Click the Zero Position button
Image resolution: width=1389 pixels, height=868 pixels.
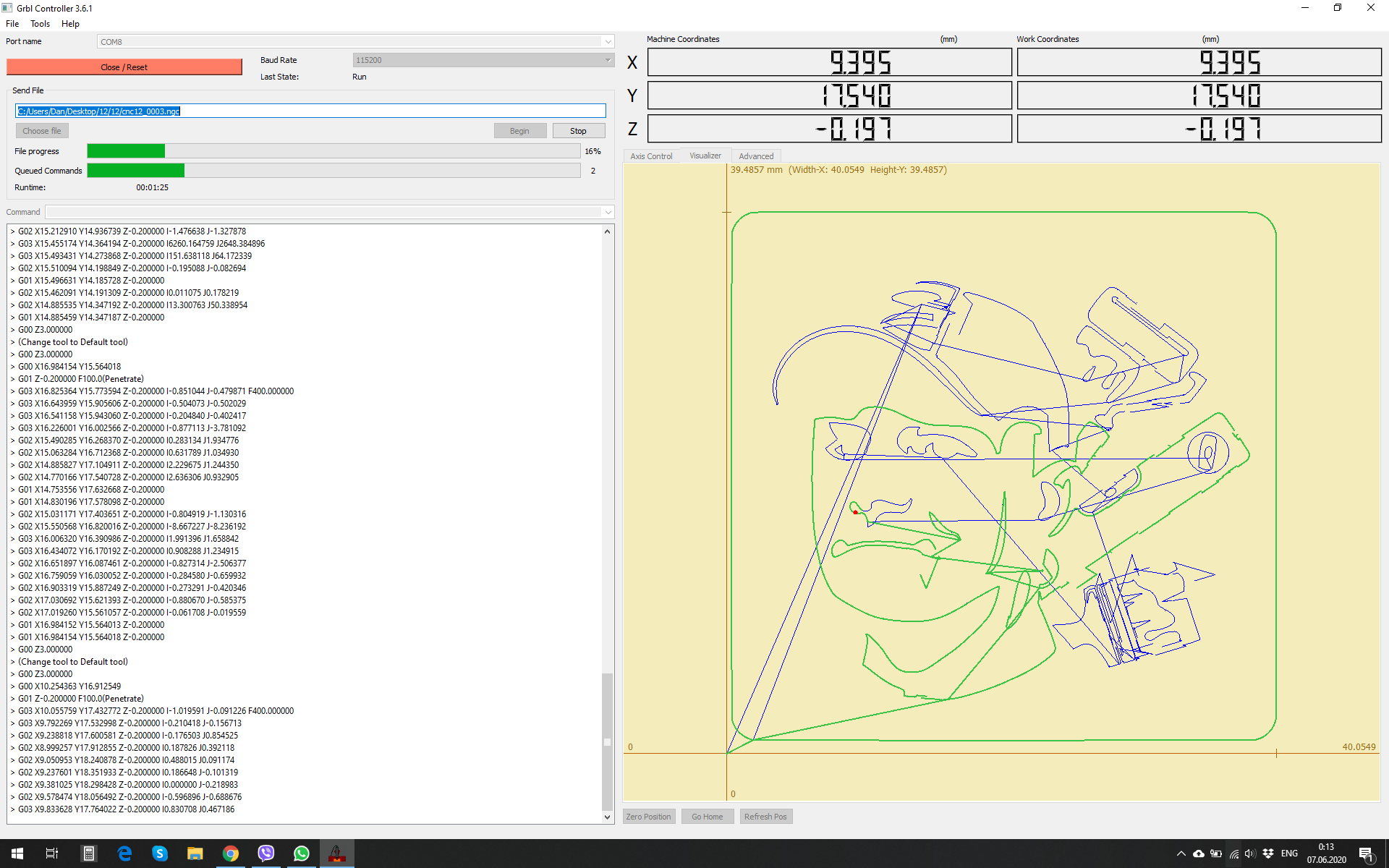click(648, 817)
